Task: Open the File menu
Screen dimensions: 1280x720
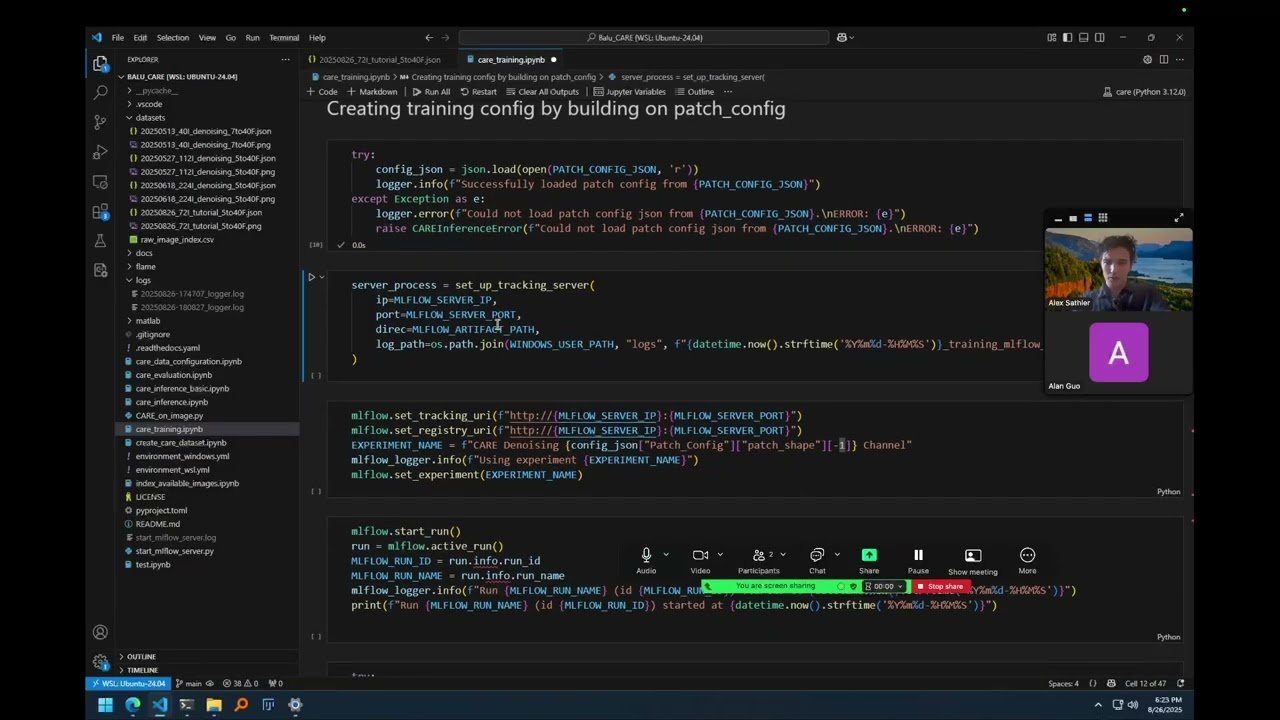Action: point(117,38)
